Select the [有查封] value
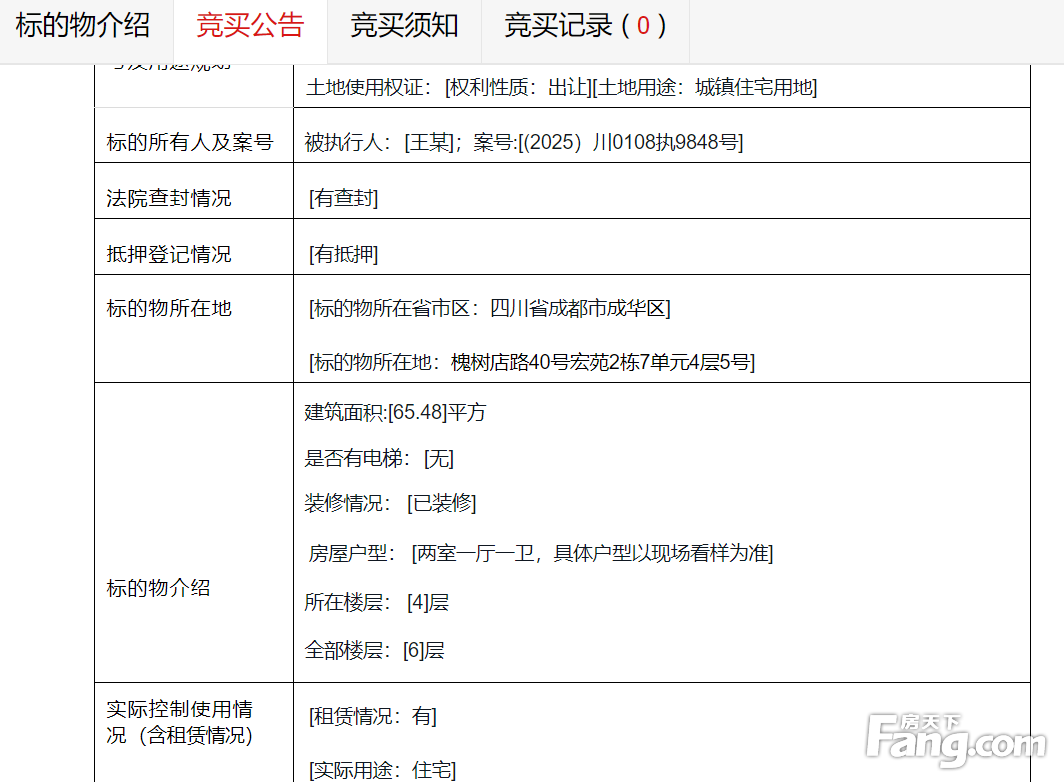Screen dimensions: 1064x782 click(x=343, y=198)
